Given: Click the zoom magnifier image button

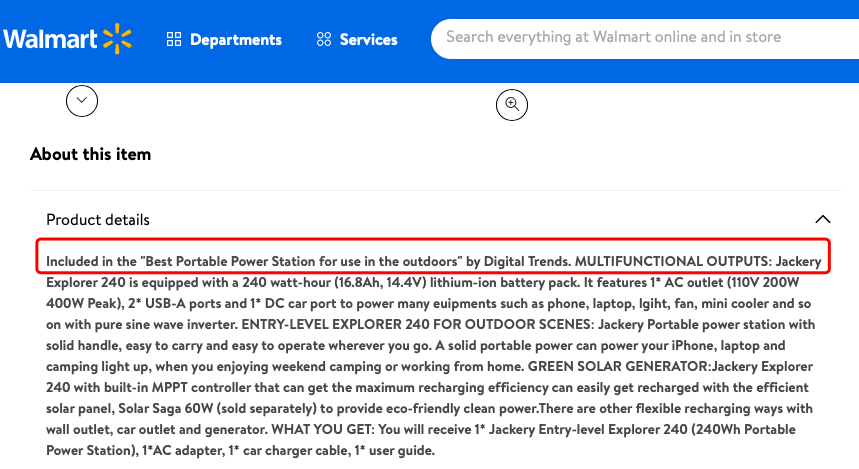Looking at the screenshot, I should (x=512, y=105).
